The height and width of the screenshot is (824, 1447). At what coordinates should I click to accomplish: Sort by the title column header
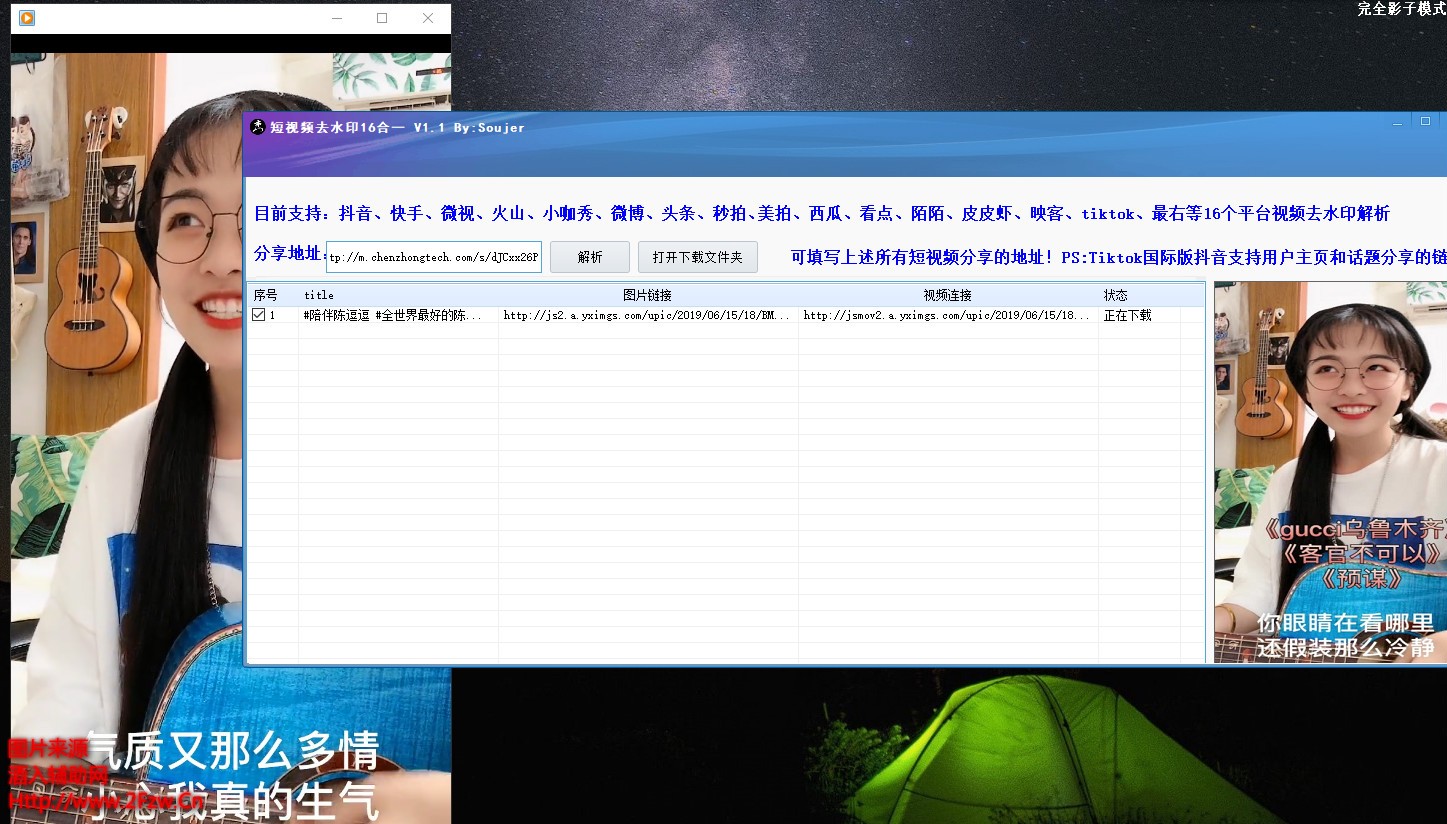[x=398, y=295]
